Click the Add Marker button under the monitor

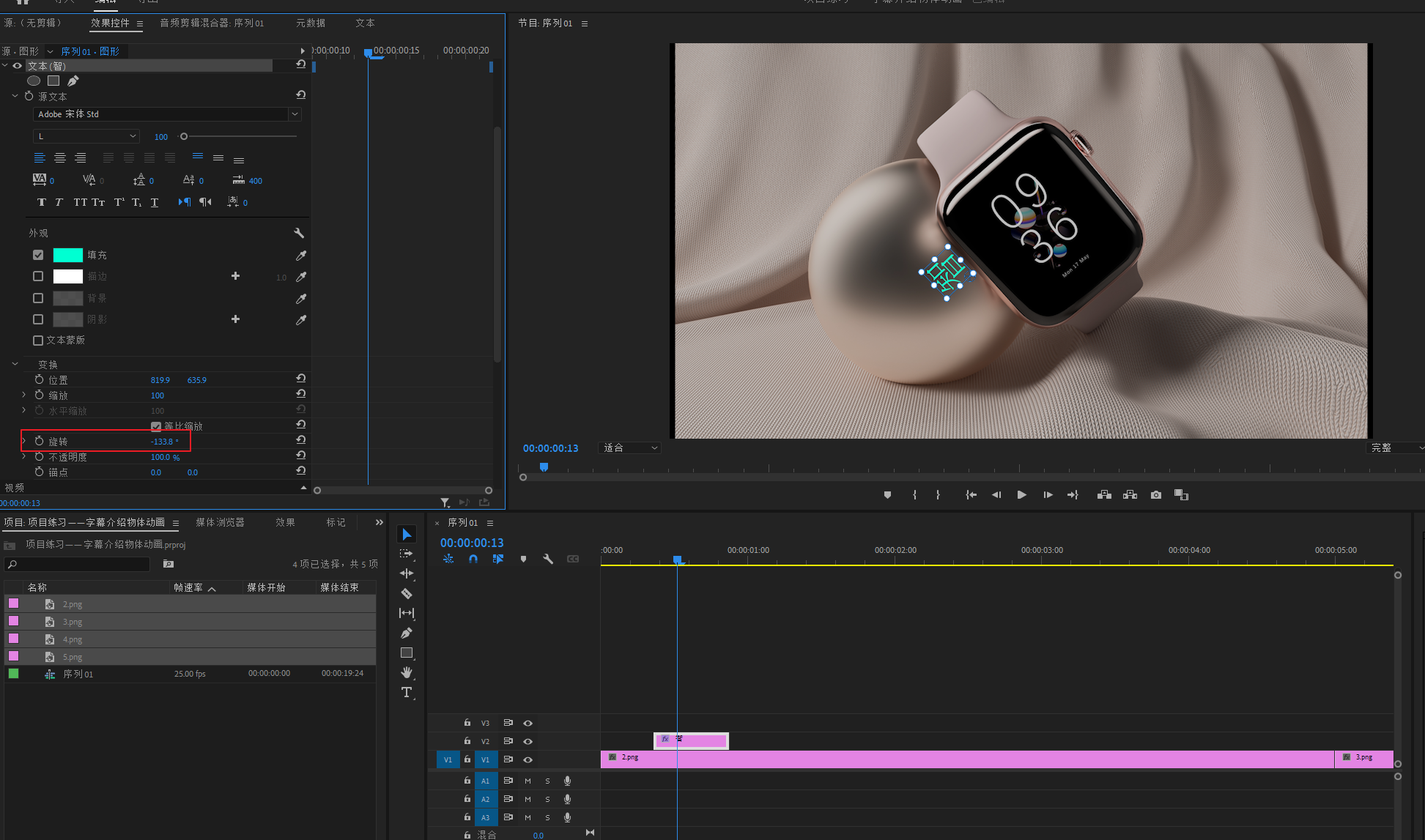pyautogui.click(x=887, y=495)
